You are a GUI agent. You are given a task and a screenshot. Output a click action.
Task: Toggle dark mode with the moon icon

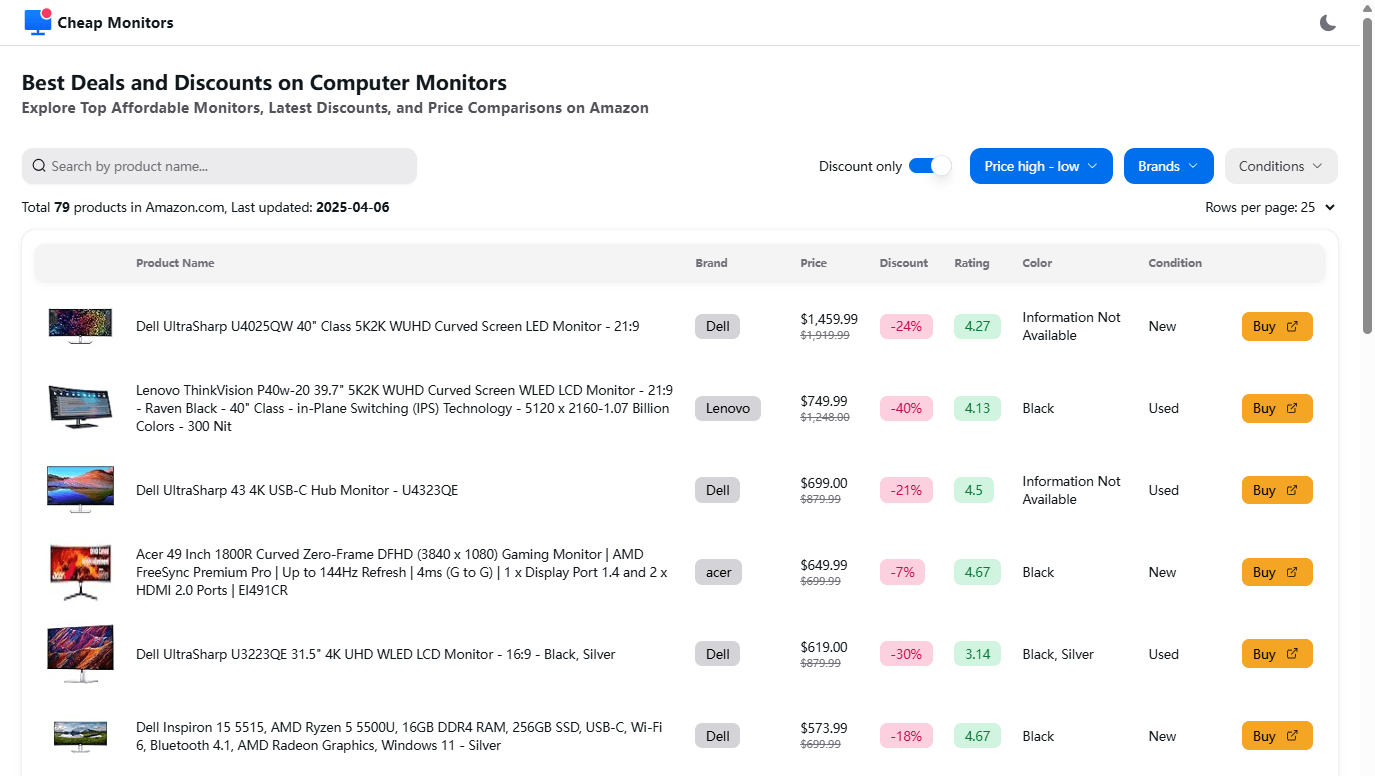click(x=1327, y=23)
